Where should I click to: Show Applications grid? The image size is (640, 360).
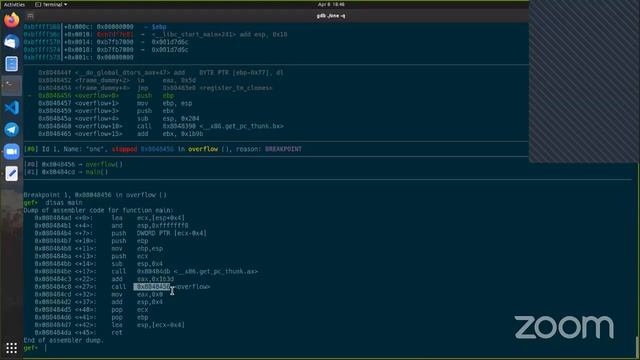coord(11,348)
